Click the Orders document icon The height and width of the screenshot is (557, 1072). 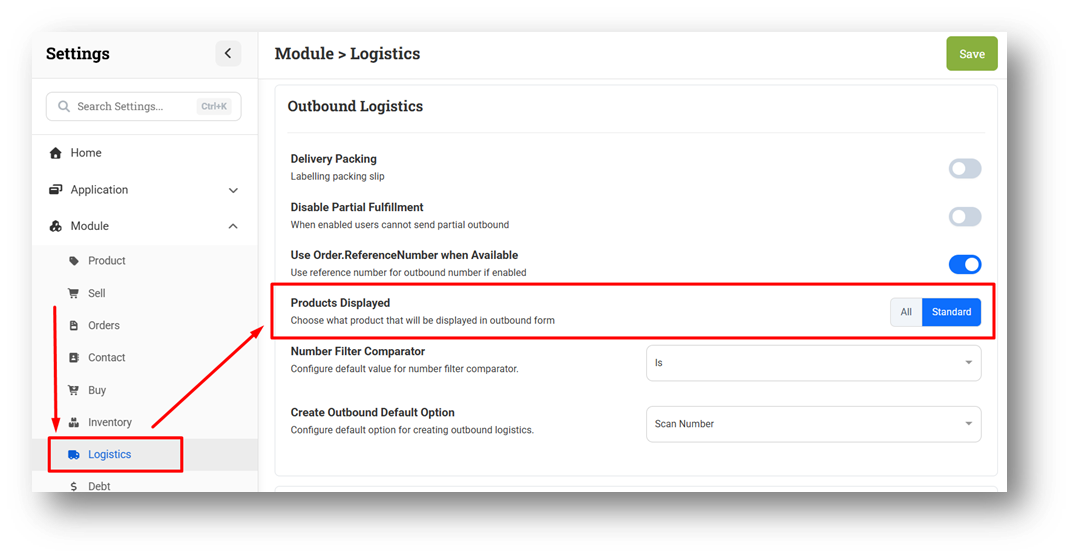point(74,325)
